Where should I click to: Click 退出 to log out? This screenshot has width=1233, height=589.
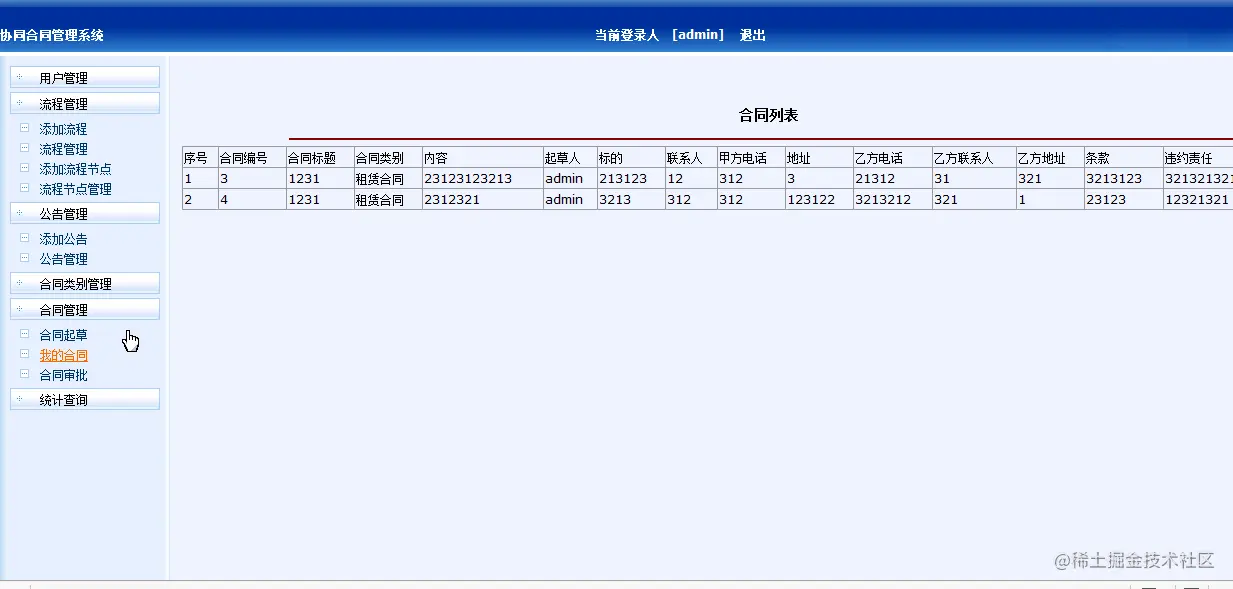(752, 34)
